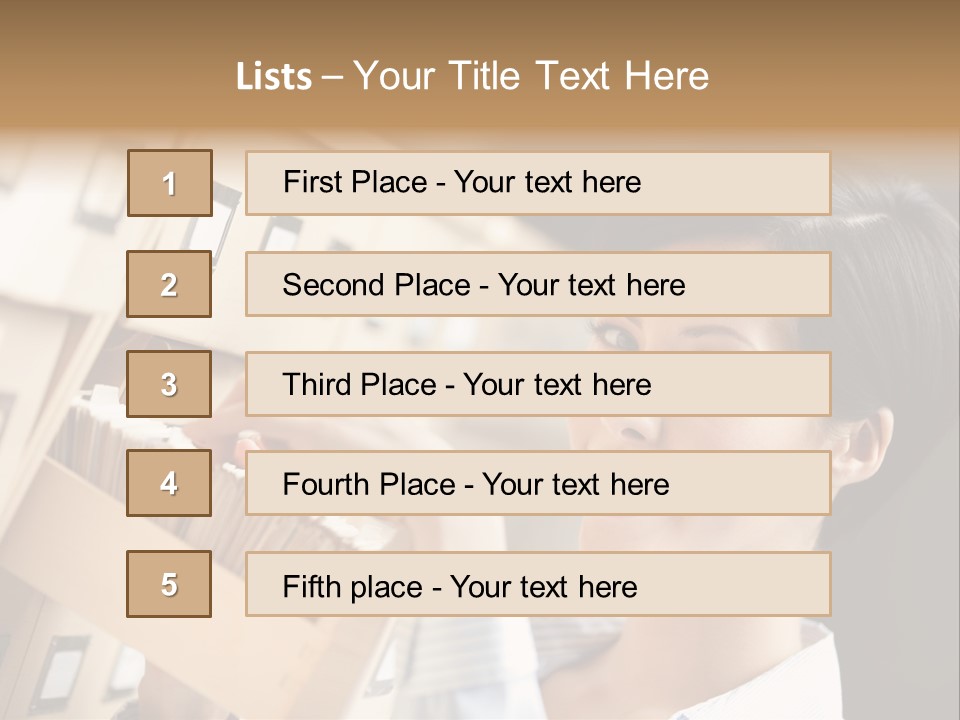Click the woman's eye in background photo
Screen dimensions: 960x720
pyautogui.click(x=622, y=336)
